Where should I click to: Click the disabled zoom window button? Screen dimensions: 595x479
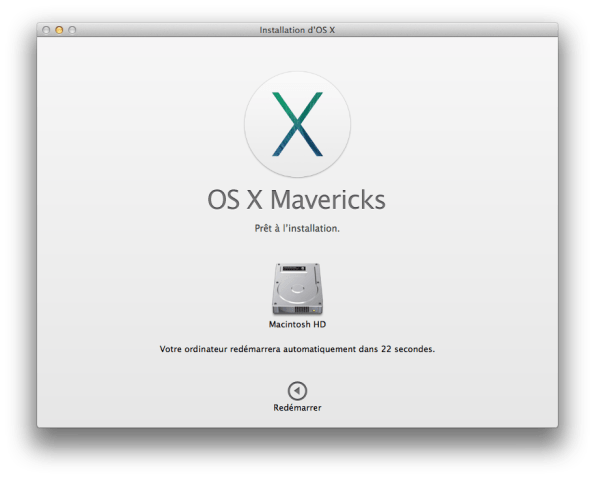pyautogui.click(x=72, y=30)
